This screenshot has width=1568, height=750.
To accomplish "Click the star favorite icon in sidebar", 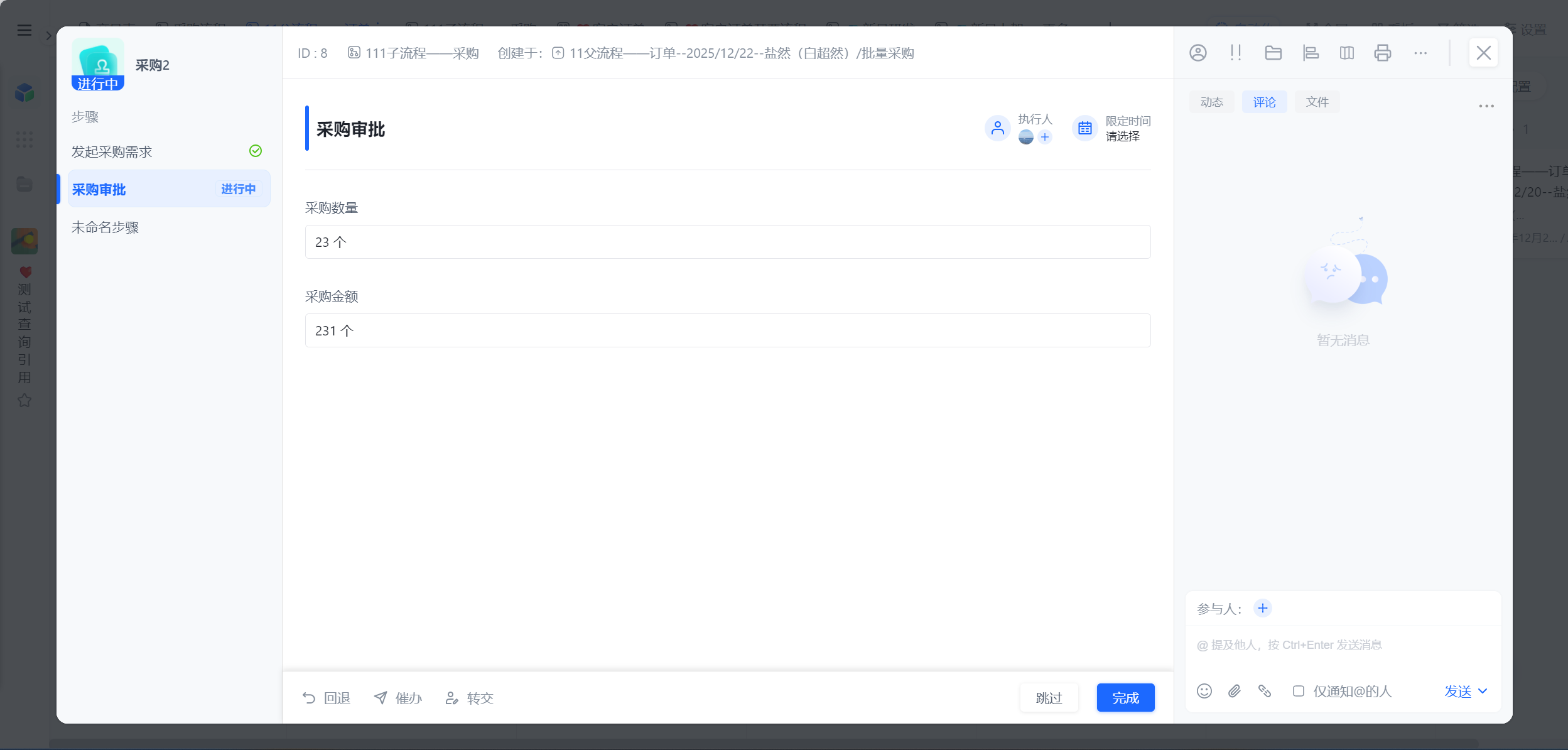I will click(x=24, y=400).
